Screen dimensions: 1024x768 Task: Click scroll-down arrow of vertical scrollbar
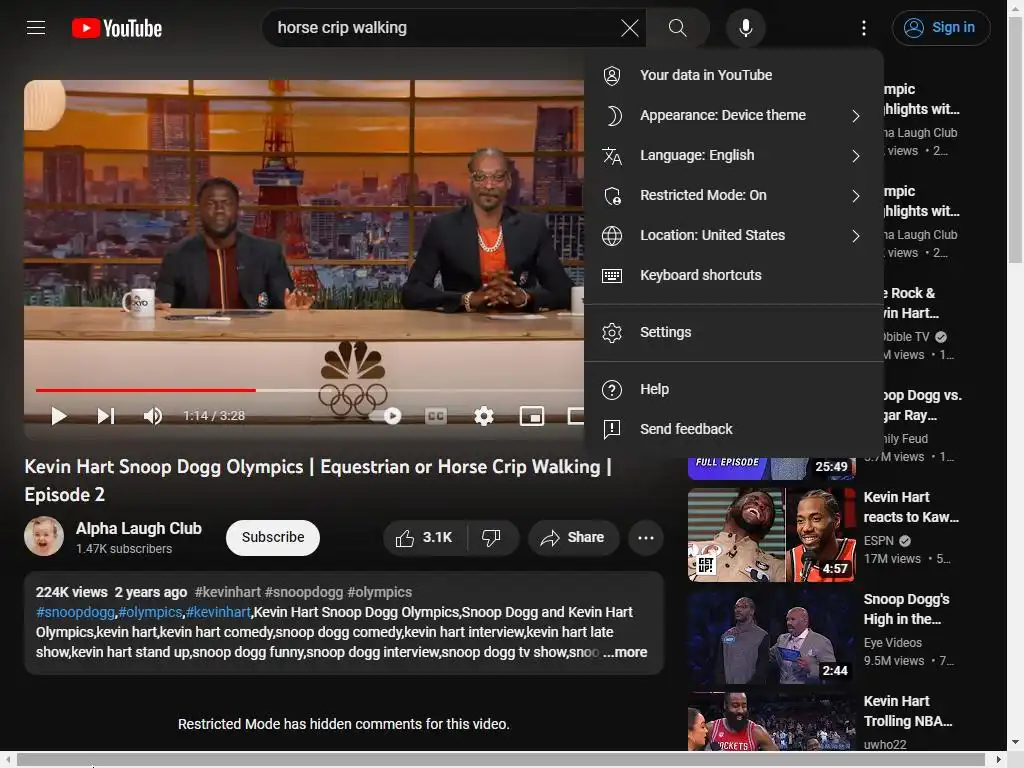pyautogui.click(x=1016, y=743)
